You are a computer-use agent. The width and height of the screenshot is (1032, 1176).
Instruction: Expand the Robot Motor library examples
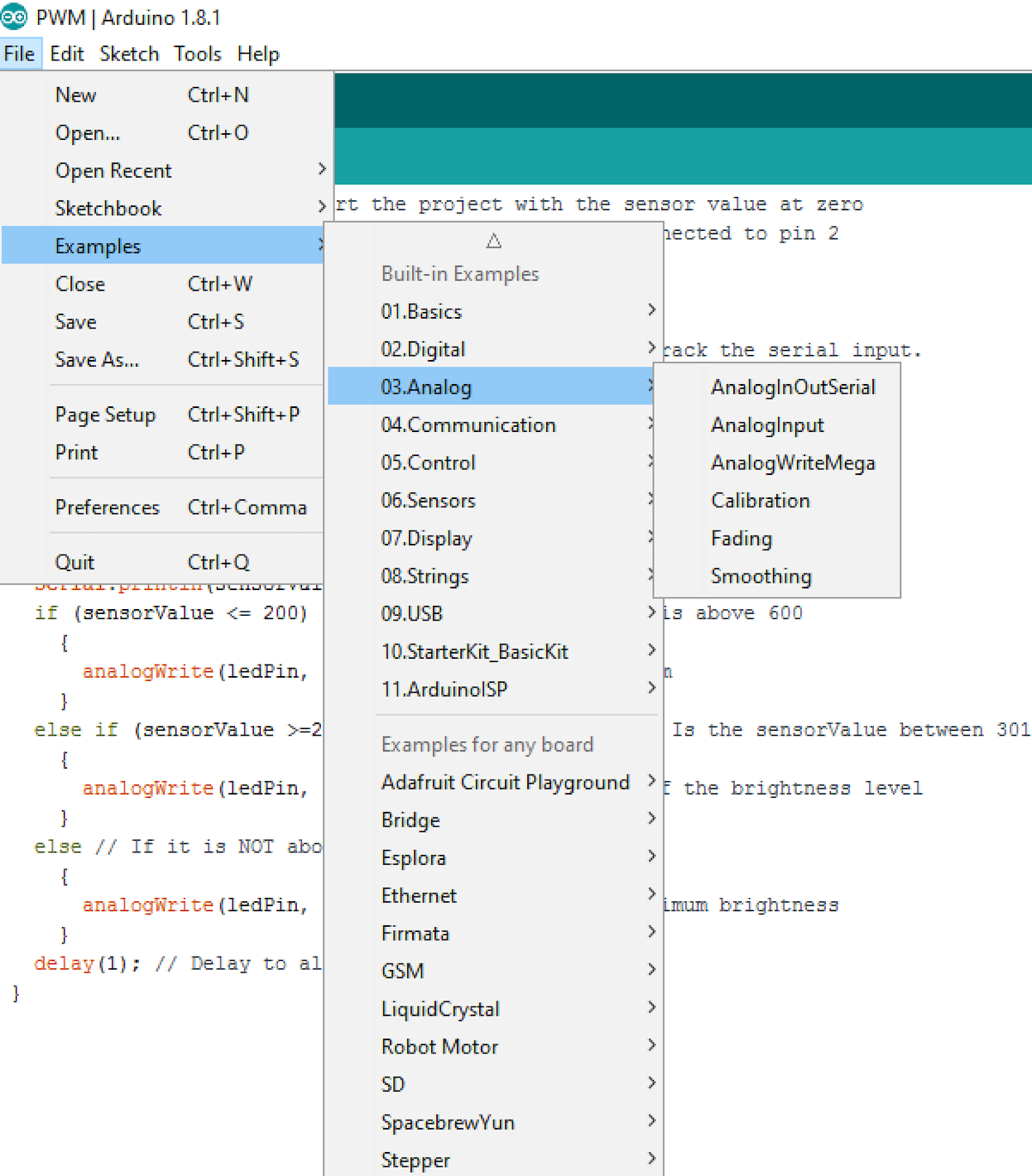click(x=494, y=1047)
